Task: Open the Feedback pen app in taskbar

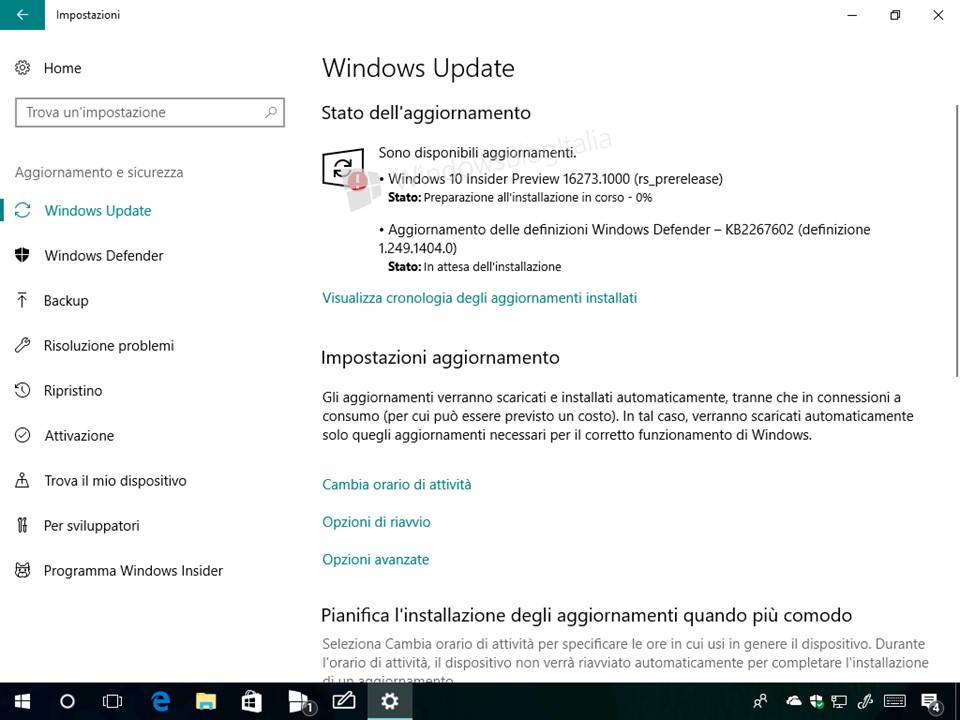Action: click(x=344, y=701)
